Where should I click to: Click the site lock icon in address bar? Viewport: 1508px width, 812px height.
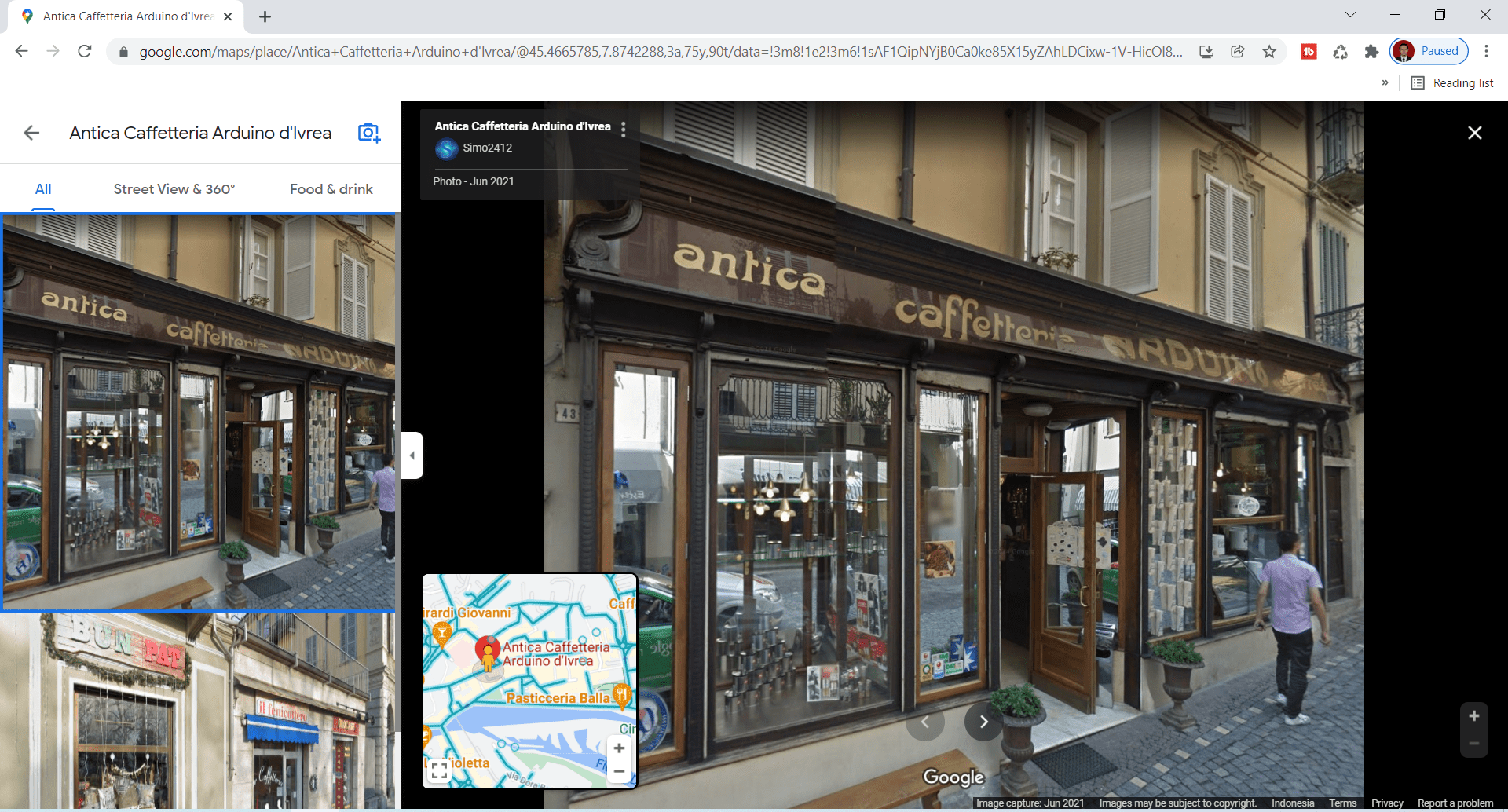123,52
